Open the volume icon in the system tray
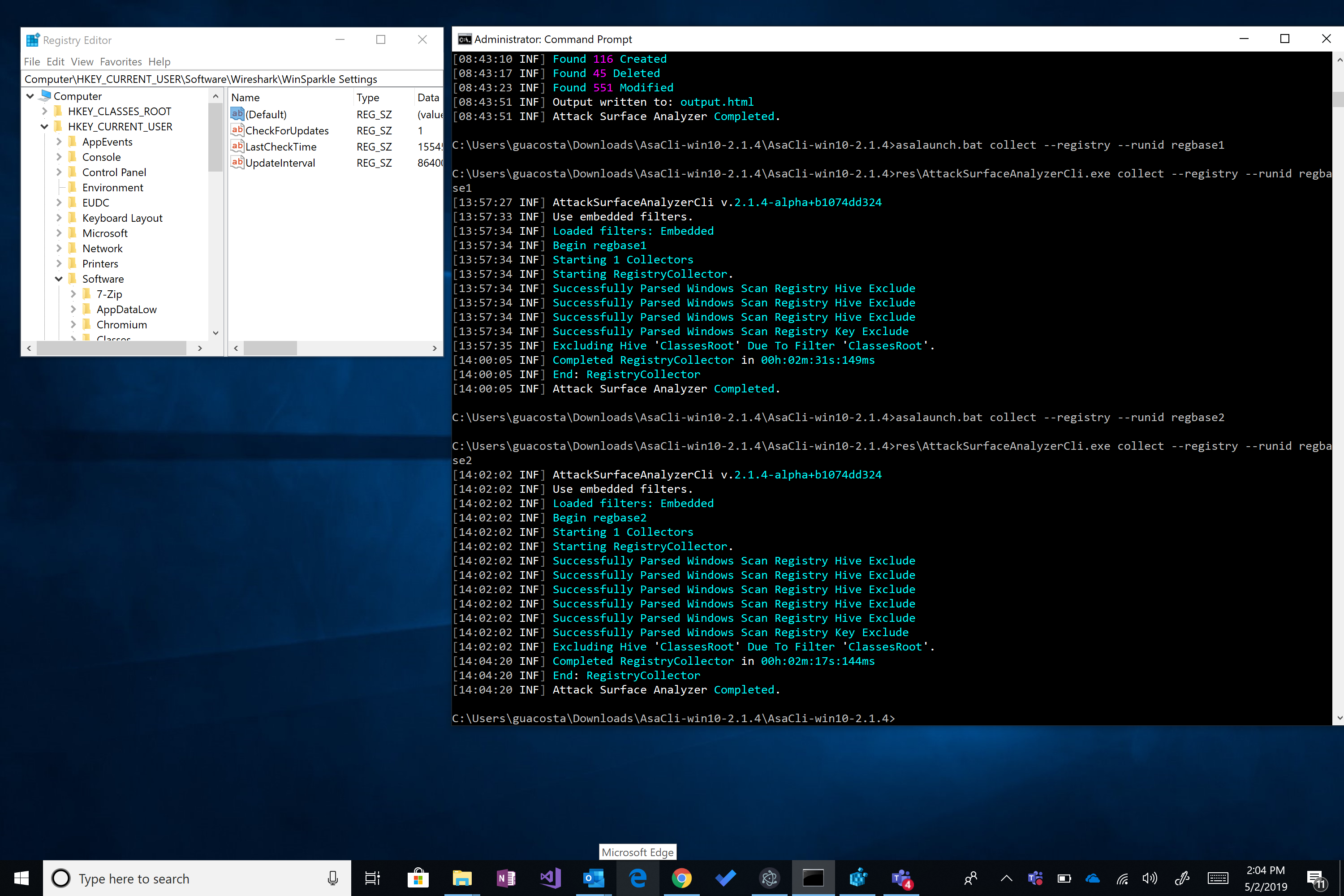Viewport: 1344px width, 896px height. (x=1150, y=878)
